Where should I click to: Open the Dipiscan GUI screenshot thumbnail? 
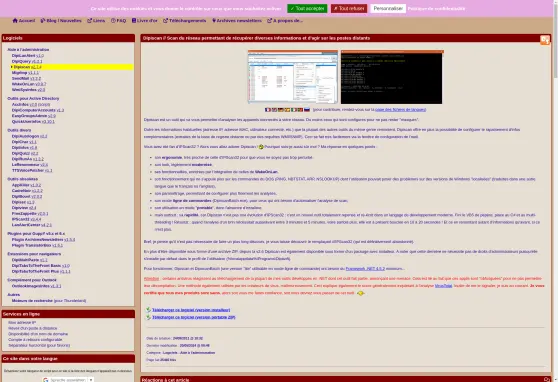[293, 77]
